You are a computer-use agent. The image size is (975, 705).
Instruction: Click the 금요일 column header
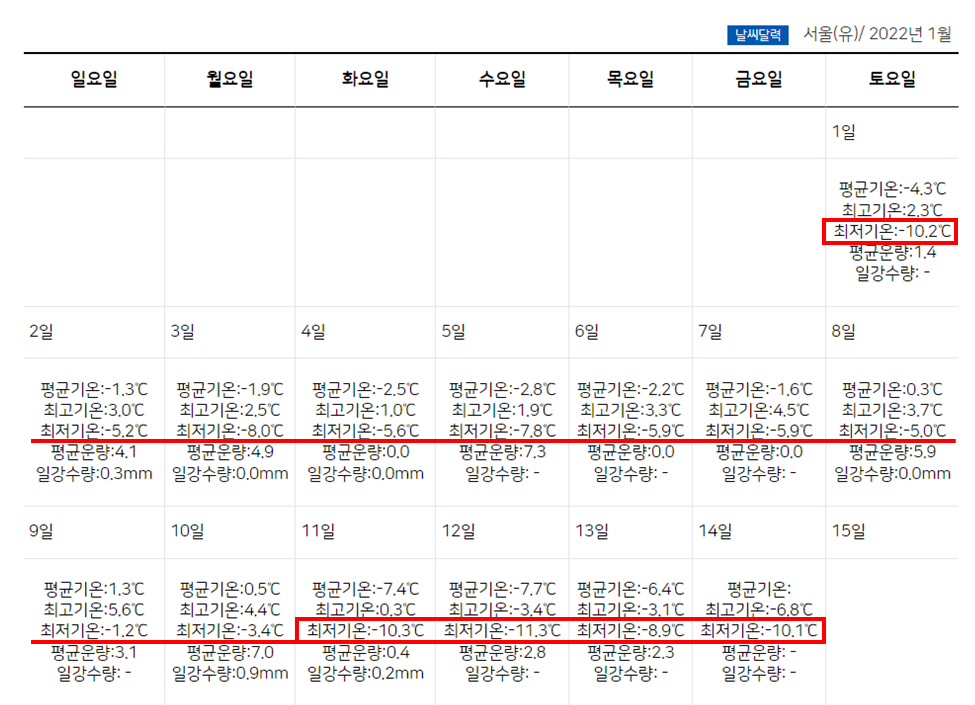(759, 79)
